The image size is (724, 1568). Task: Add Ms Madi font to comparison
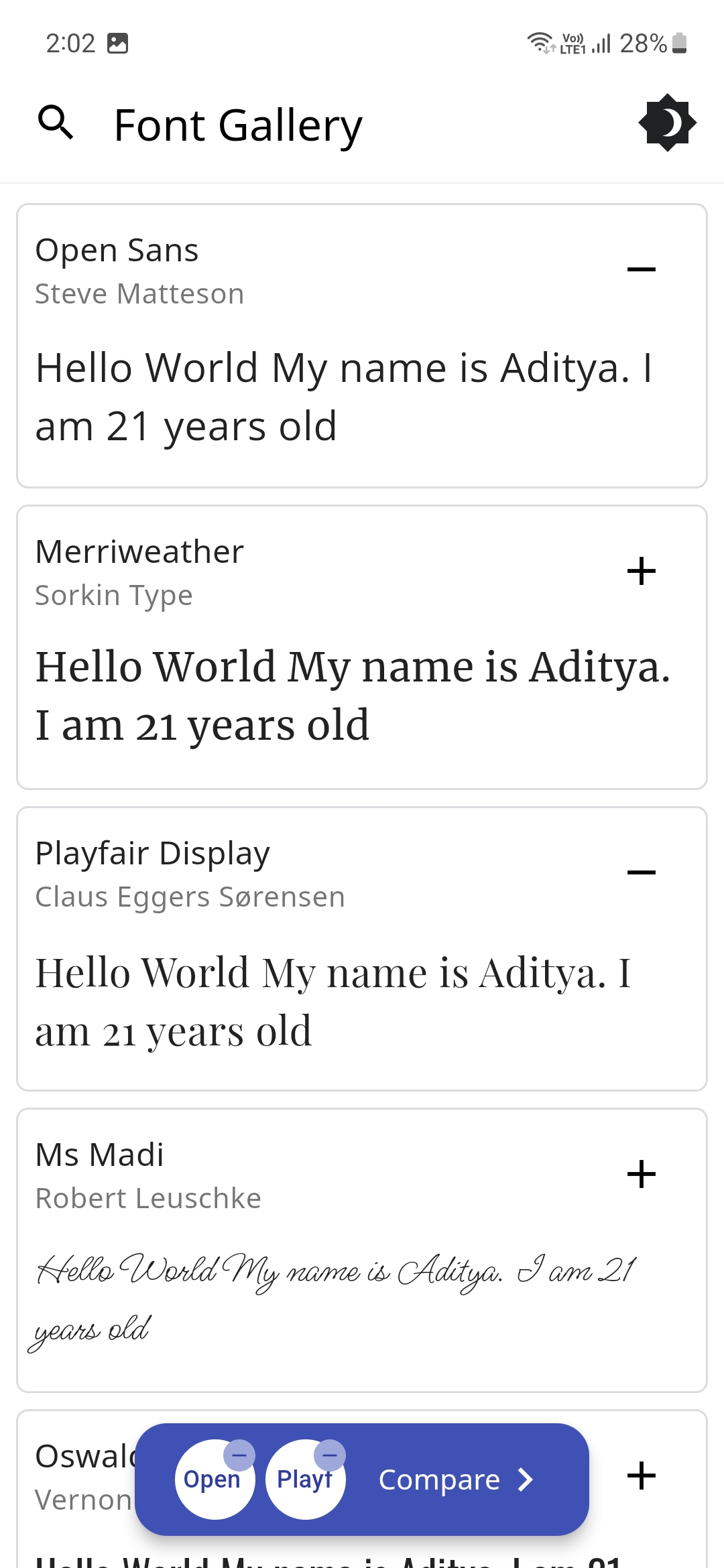pos(641,1174)
